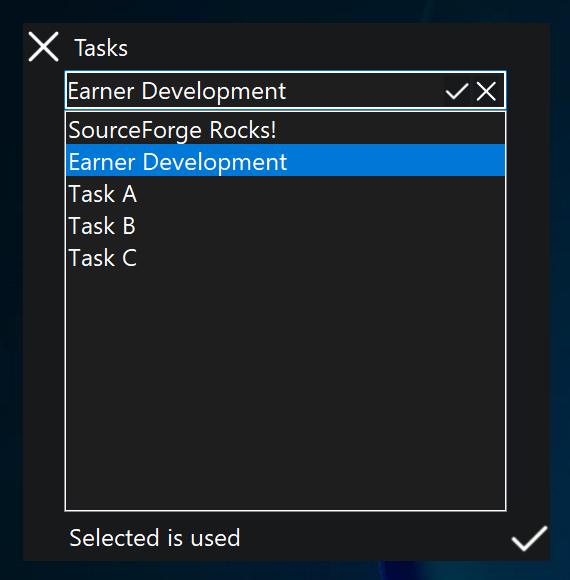The height and width of the screenshot is (580, 570).
Task: Choose Task B from the list
Action: point(285,225)
